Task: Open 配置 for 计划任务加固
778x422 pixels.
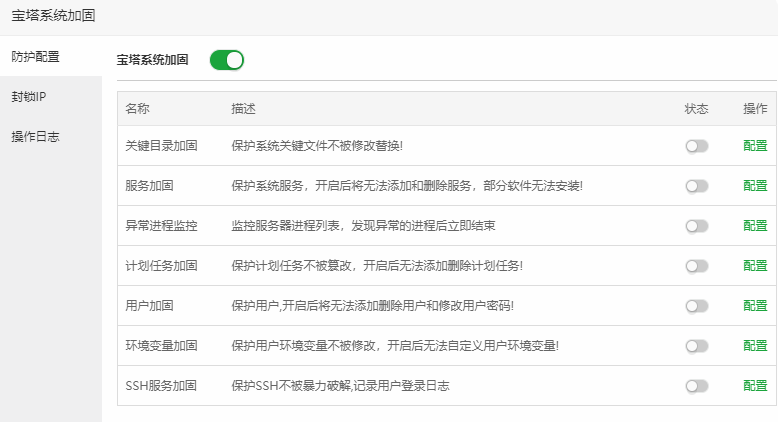Action: (755, 266)
